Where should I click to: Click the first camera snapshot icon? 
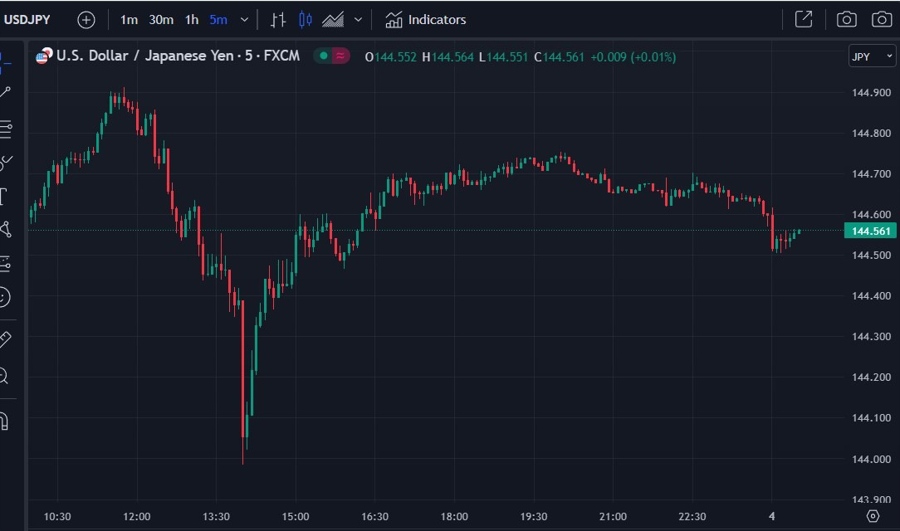point(847,20)
